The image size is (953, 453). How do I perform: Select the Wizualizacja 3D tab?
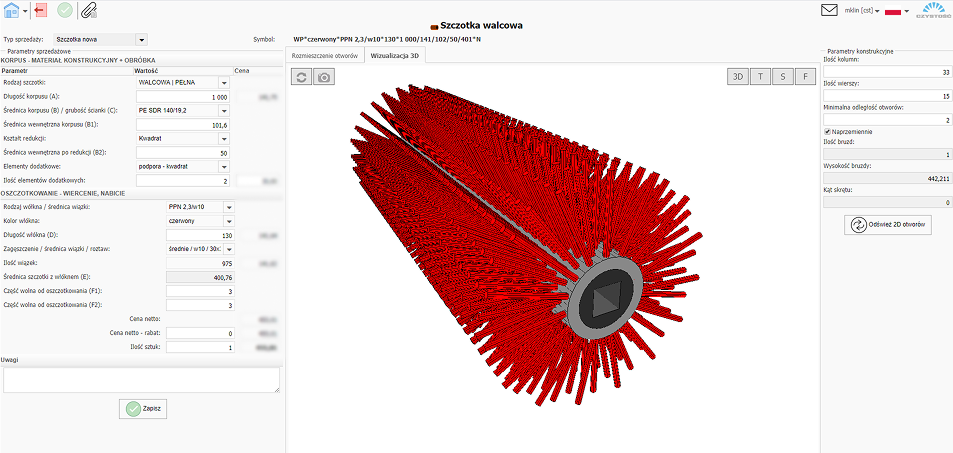pos(395,55)
